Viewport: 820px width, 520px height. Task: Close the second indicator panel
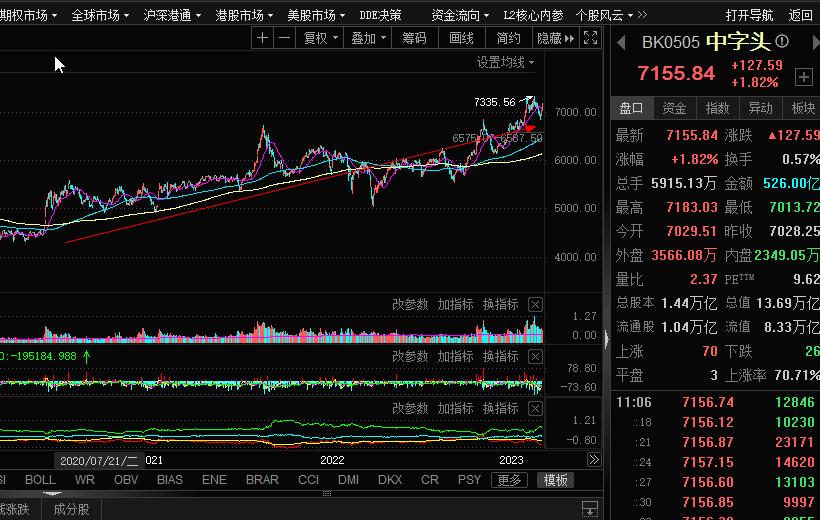click(535, 357)
